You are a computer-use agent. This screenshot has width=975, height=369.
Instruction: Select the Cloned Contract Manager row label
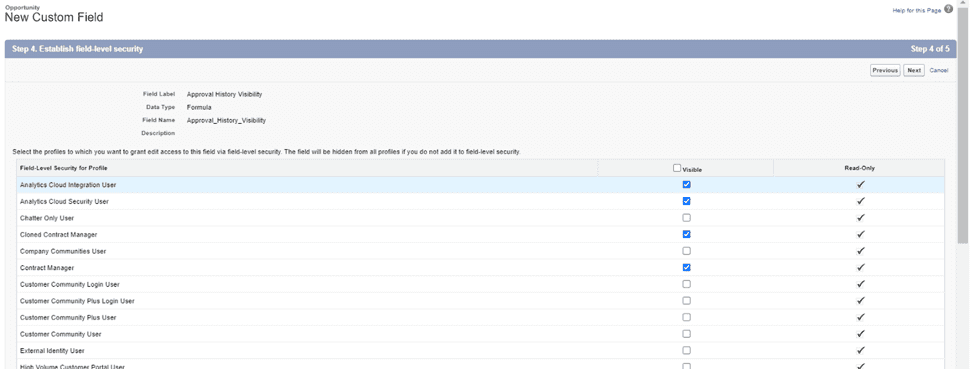[58, 235]
